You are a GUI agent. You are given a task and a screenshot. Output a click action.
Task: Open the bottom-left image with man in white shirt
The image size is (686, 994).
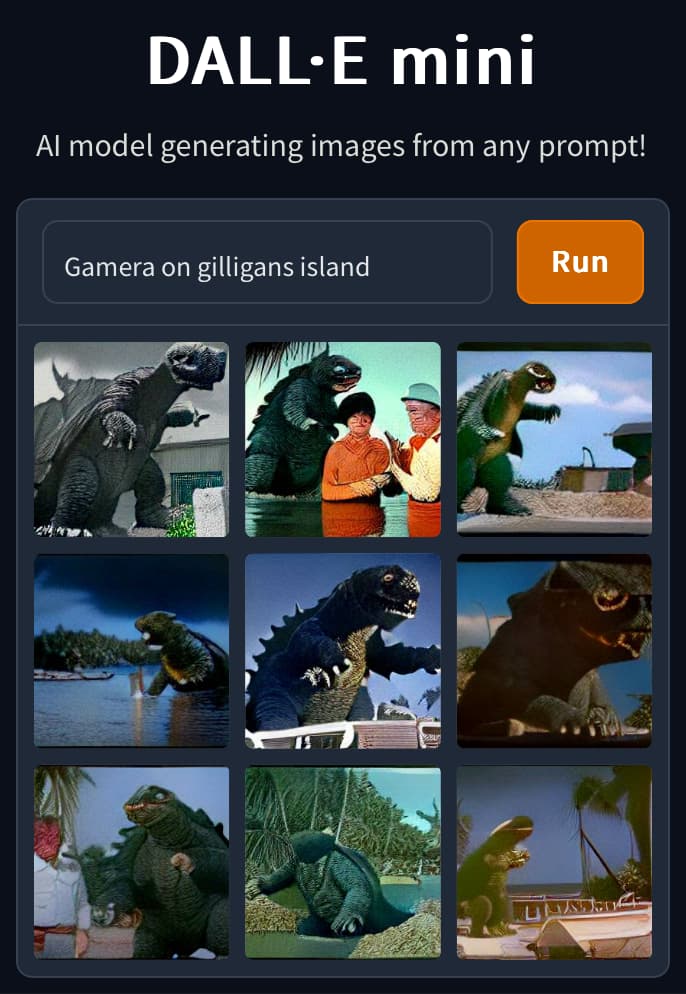pos(131,862)
